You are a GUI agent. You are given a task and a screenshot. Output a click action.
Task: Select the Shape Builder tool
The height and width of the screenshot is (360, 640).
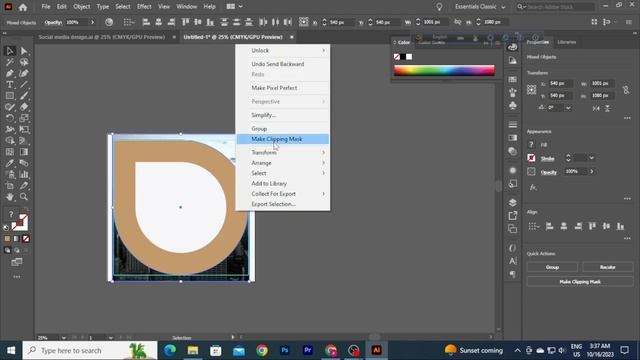tap(10, 141)
